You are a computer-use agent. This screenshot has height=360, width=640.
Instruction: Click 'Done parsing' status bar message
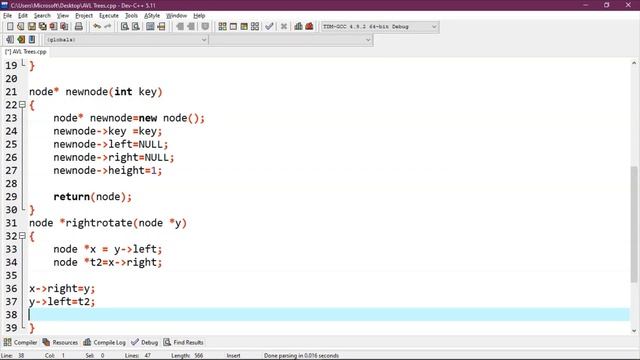(x=301, y=356)
